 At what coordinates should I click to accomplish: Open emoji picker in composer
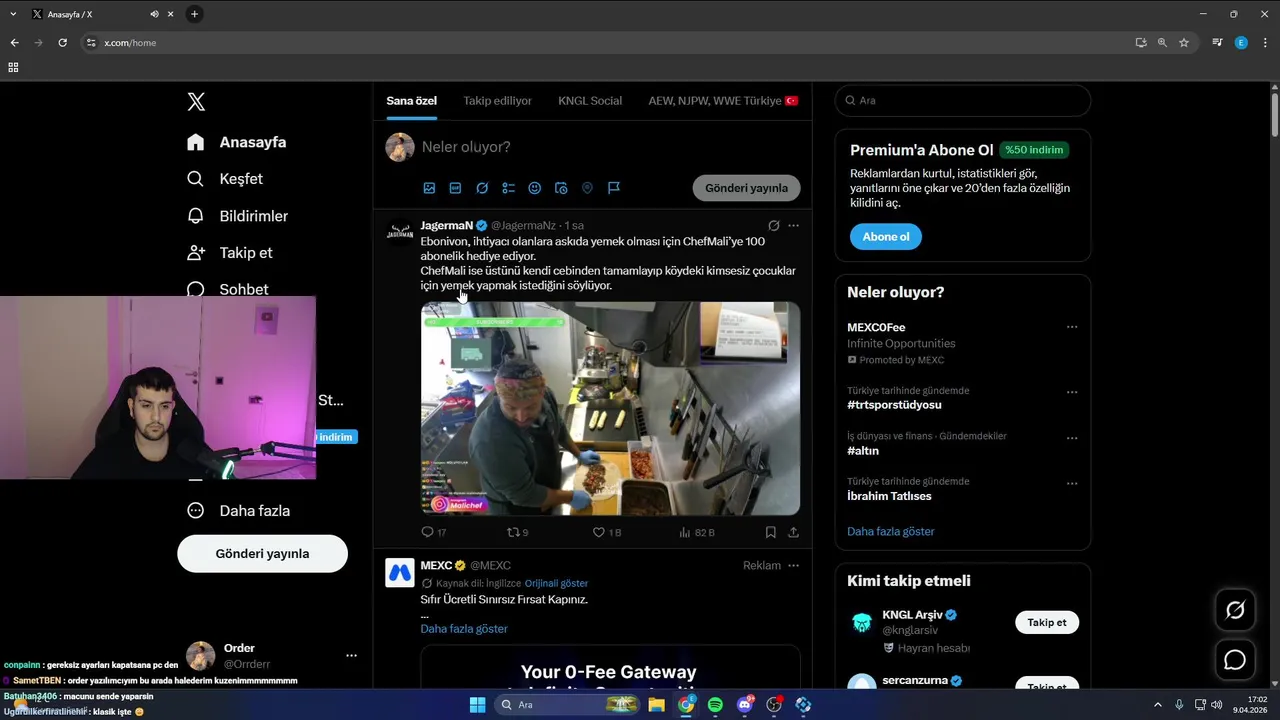(535, 188)
